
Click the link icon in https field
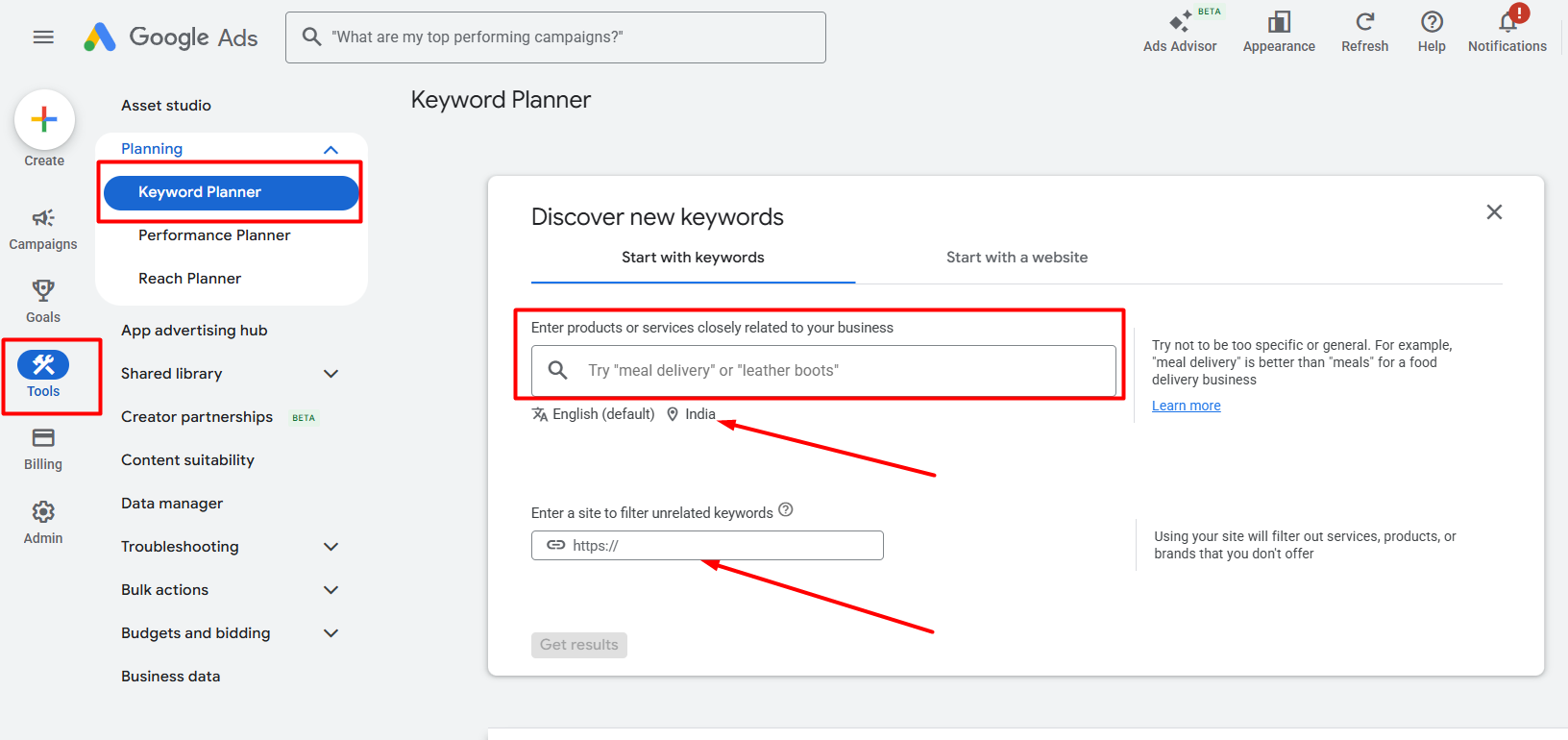(555, 545)
